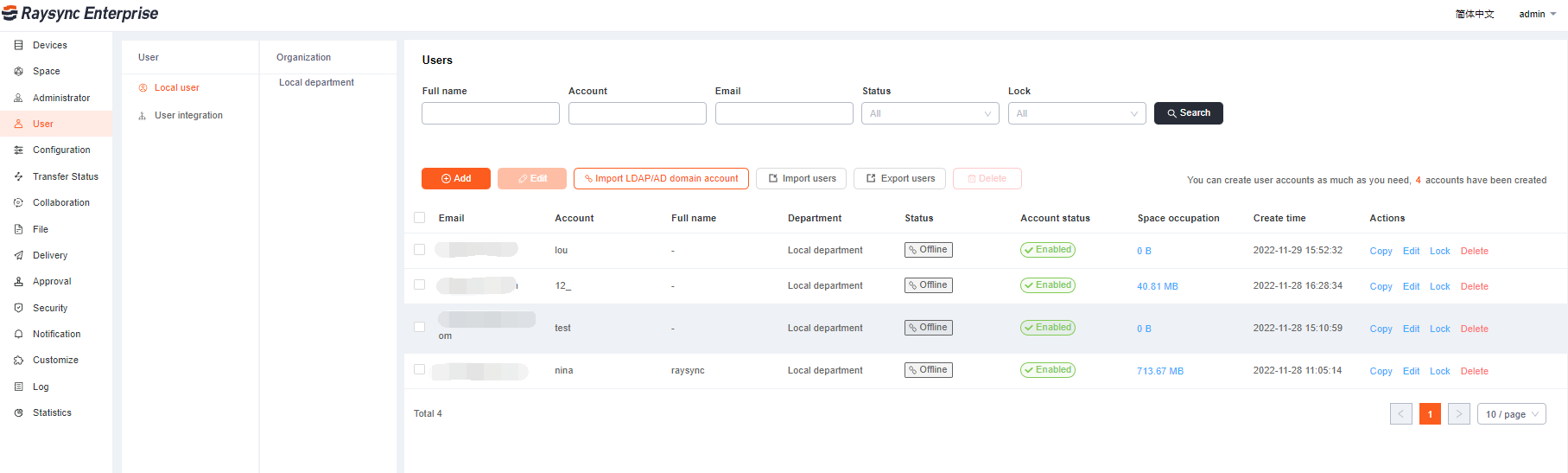The width and height of the screenshot is (1568, 473).
Task: Click the Statistics sidebar icon
Action: pyautogui.click(x=18, y=412)
